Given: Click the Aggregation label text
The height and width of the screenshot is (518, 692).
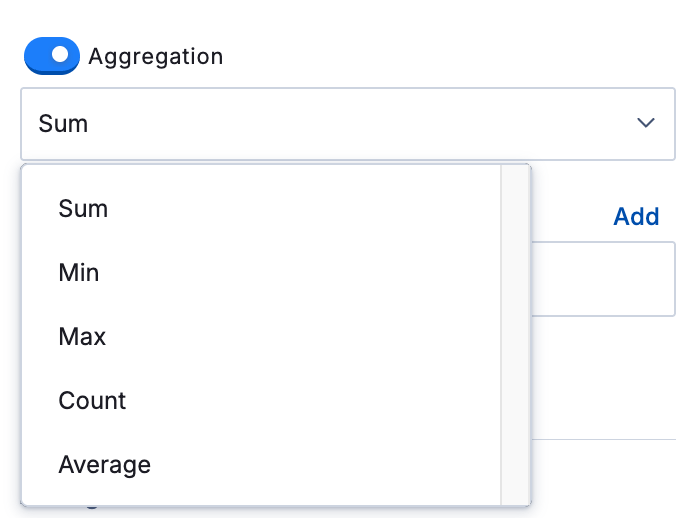Looking at the screenshot, I should pyautogui.click(x=155, y=56).
